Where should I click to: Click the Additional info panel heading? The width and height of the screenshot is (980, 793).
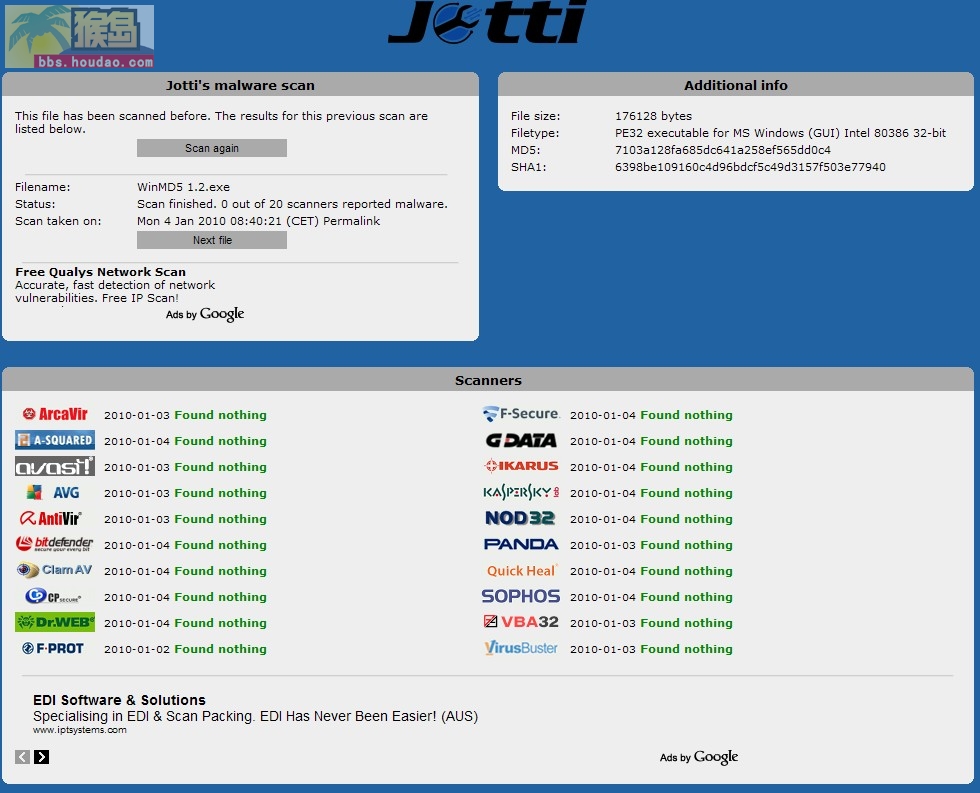click(x=736, y=86)
